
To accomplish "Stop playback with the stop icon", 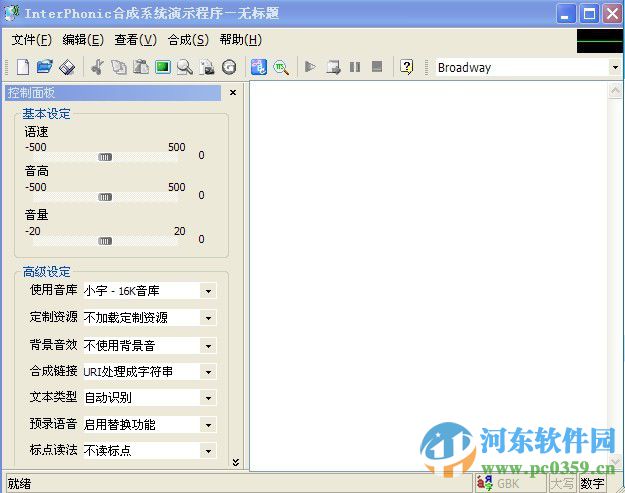I will point(377,67).
